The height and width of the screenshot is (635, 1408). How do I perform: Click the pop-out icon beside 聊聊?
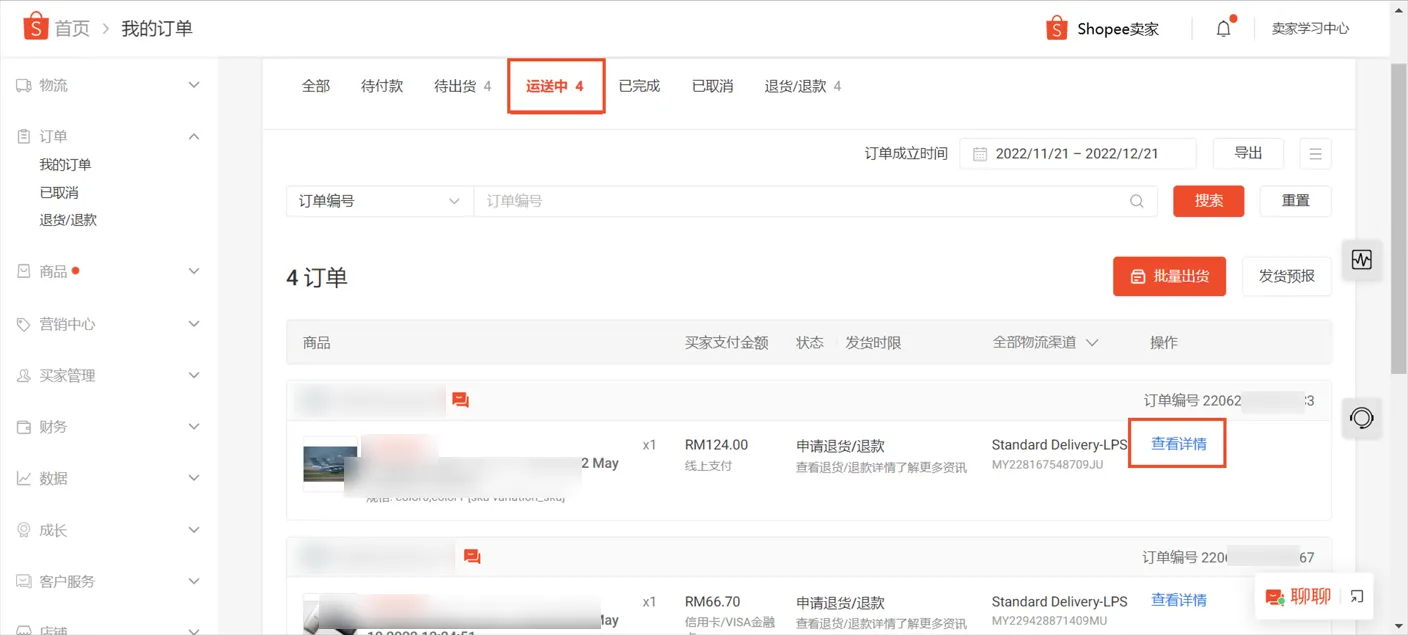tap(1356, 596)
